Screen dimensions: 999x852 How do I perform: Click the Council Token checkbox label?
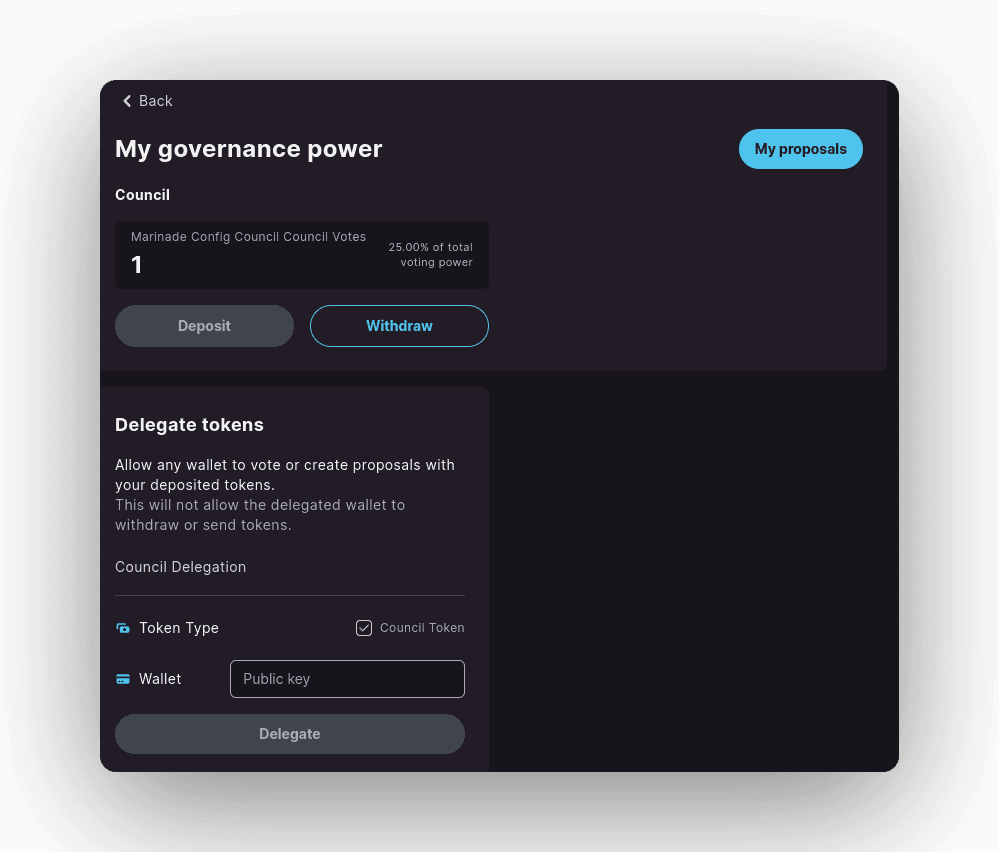(x=422, y=628)
